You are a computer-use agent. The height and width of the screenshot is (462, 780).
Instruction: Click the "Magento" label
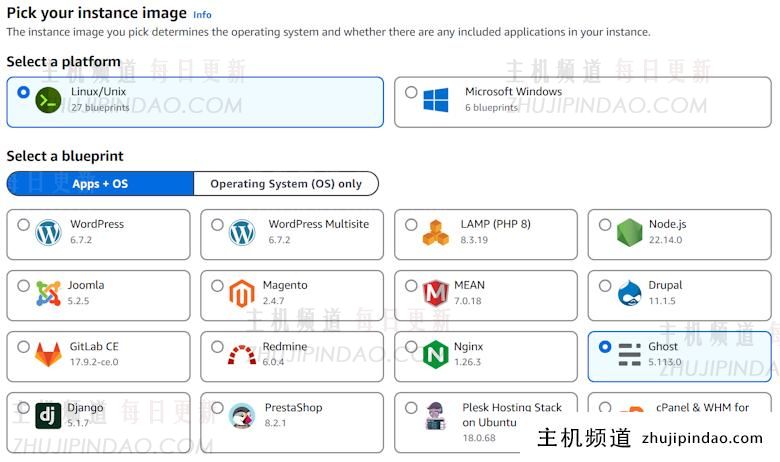(285, 285)
